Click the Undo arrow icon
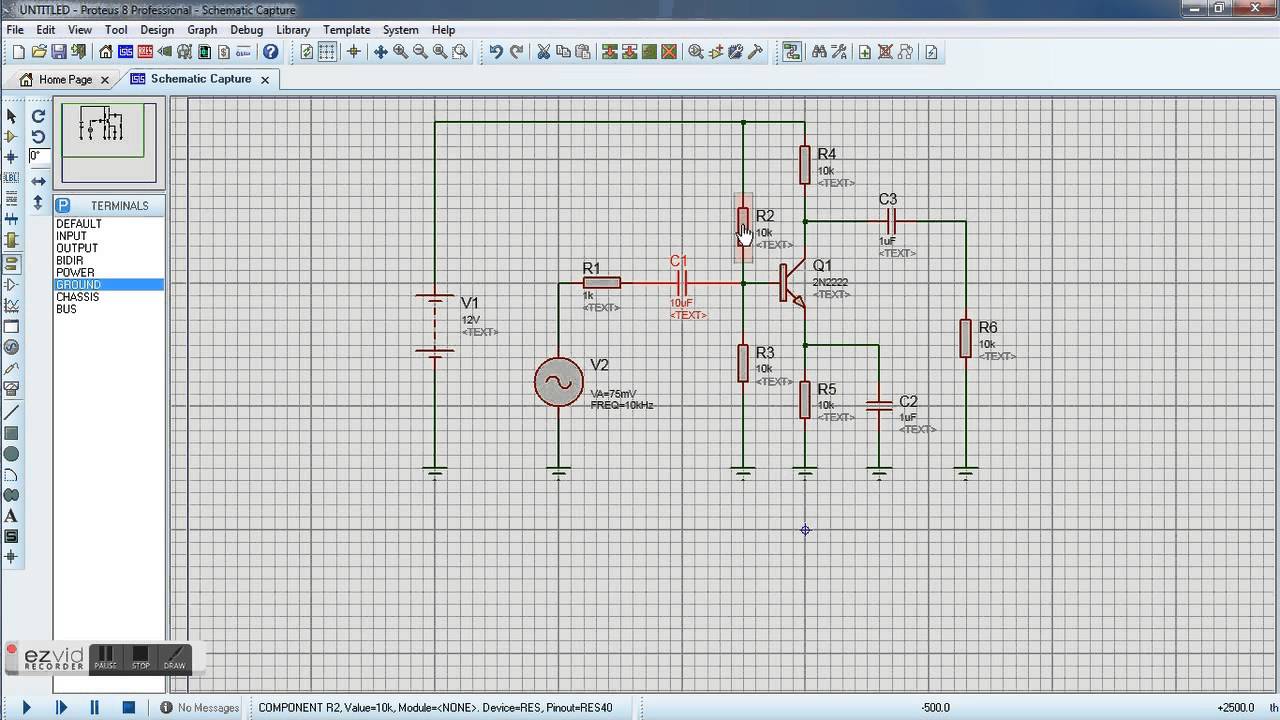The image size is (1280, 720). click(495, 52)
